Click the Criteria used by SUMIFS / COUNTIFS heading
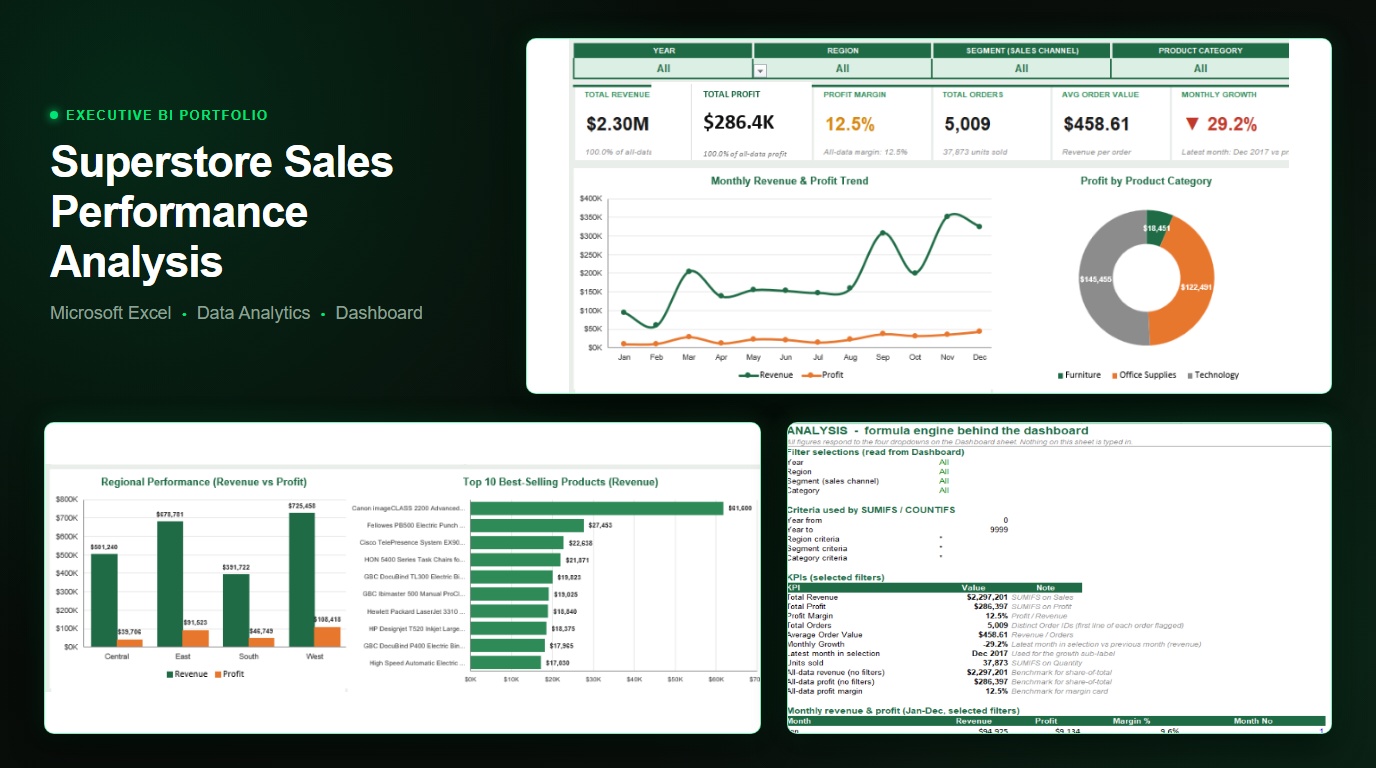1376x768 pixels. (871, 510)
